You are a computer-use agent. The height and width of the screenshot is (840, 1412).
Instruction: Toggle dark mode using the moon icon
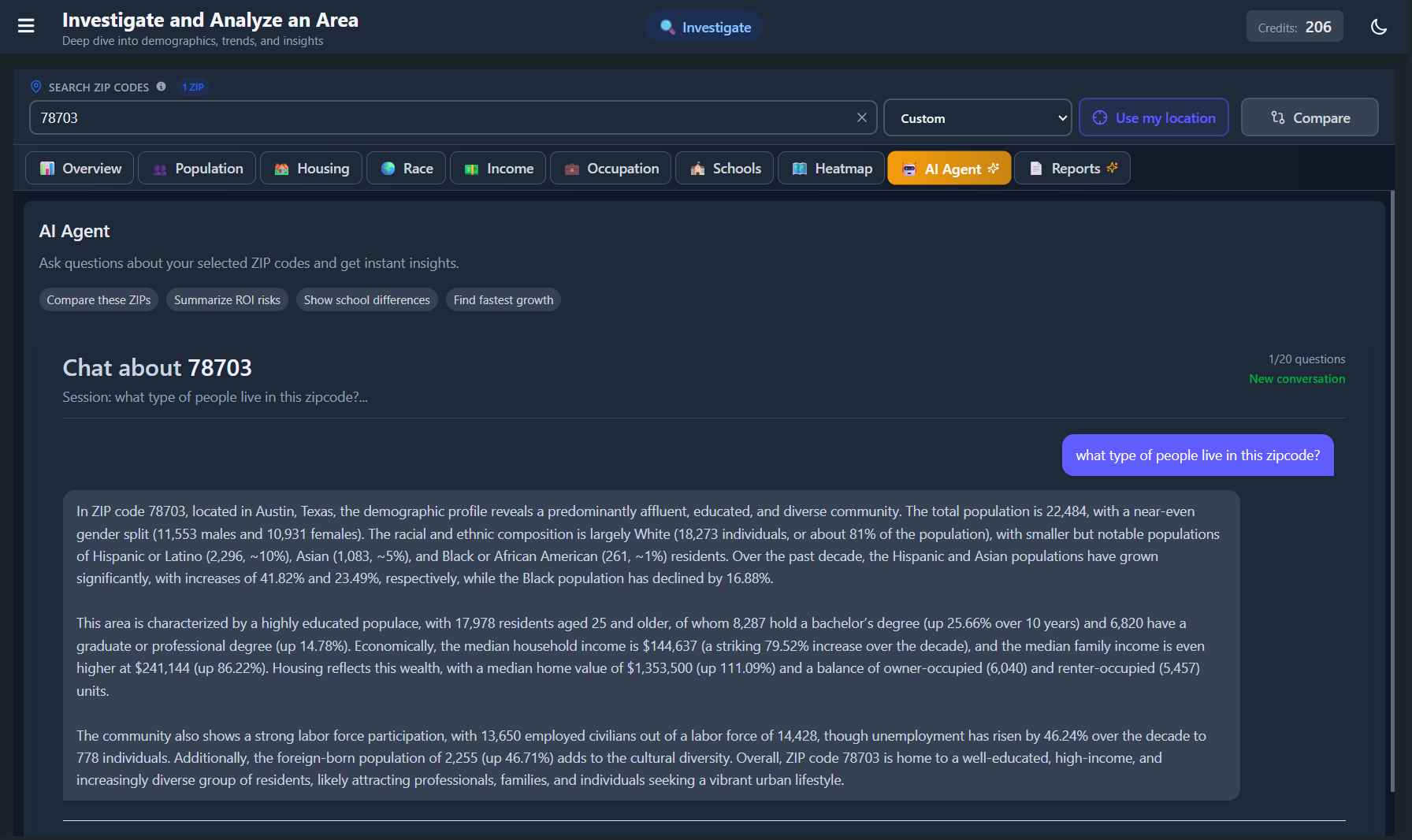point(1379,26)
